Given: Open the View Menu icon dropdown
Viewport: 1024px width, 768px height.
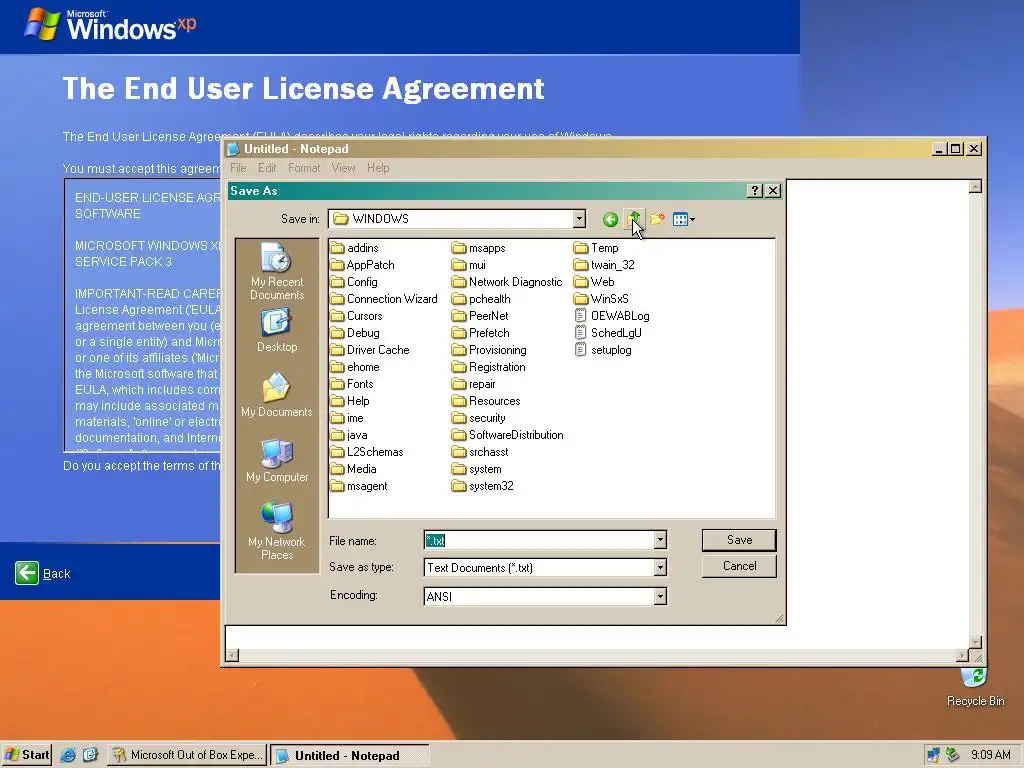Looking at the screenshot, I should tap(684, 219).
